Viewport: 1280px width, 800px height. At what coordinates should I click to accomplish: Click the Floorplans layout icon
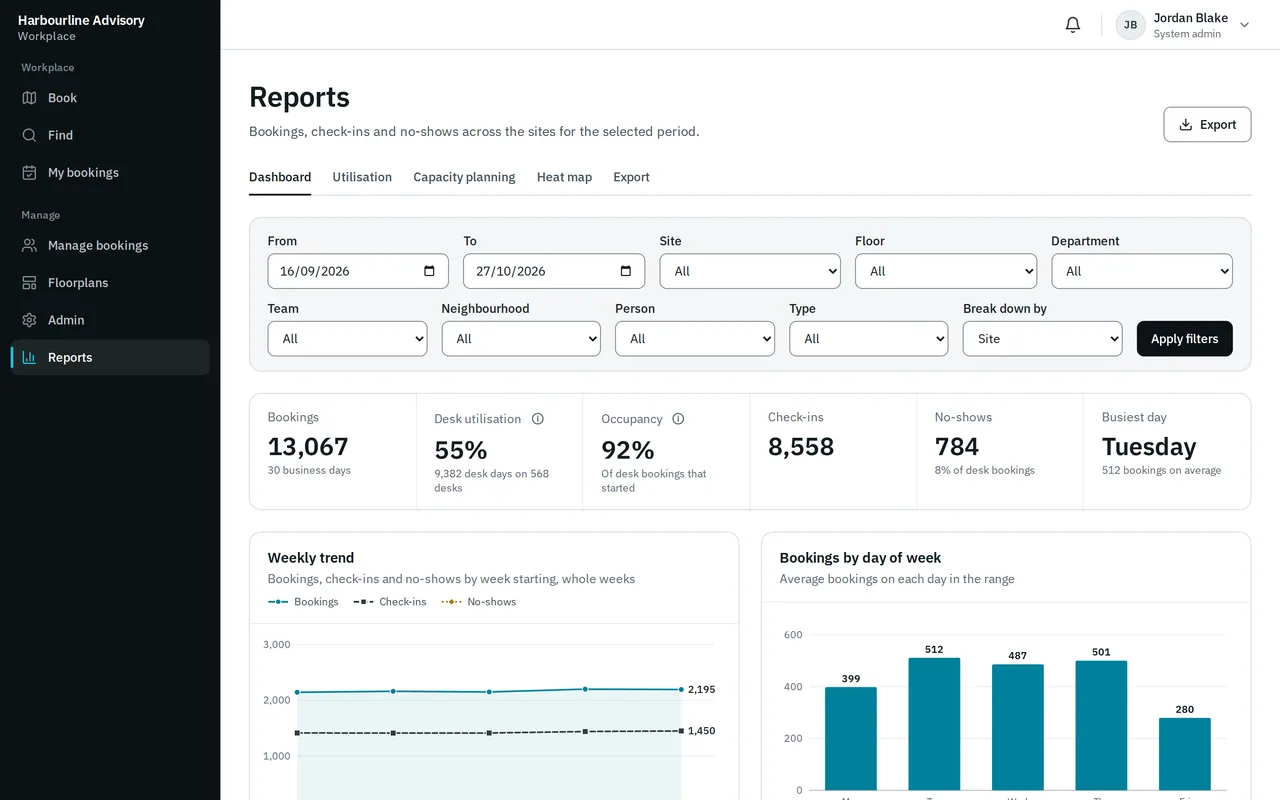click(x=29, y=283)
